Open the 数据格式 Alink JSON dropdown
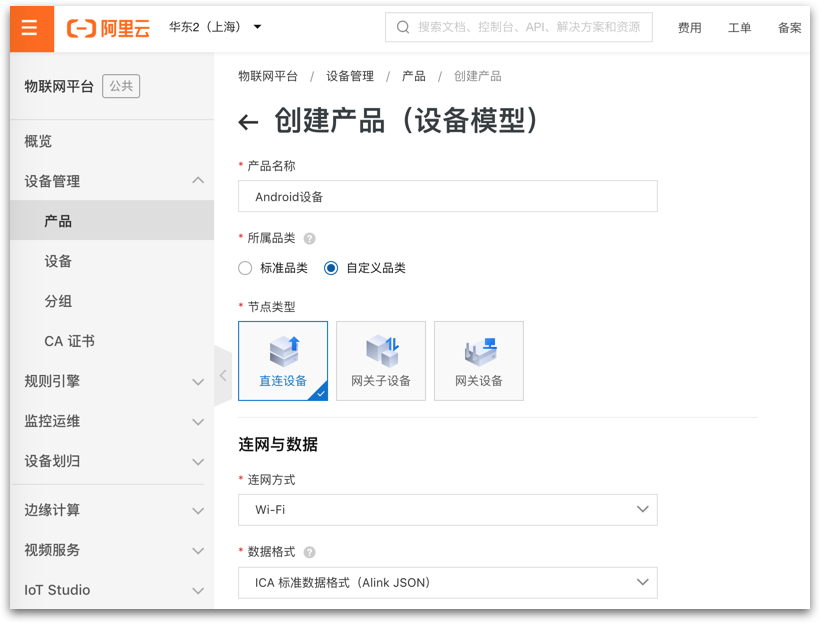Image resolution: width=820 pixels, height=623 pixels. pyautogui.click(x=448, y=583)
